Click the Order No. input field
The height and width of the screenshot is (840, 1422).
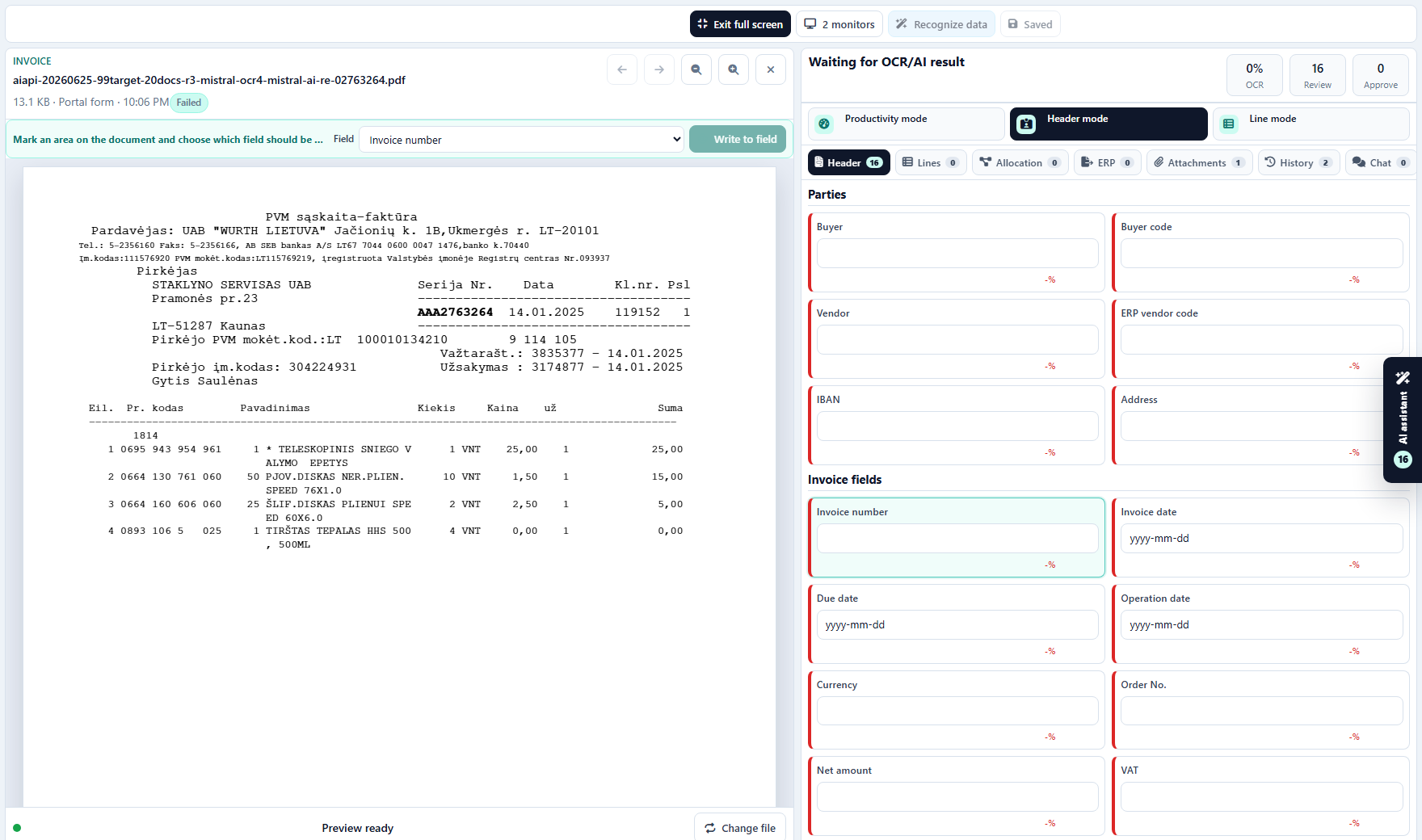pos(1261,711)
